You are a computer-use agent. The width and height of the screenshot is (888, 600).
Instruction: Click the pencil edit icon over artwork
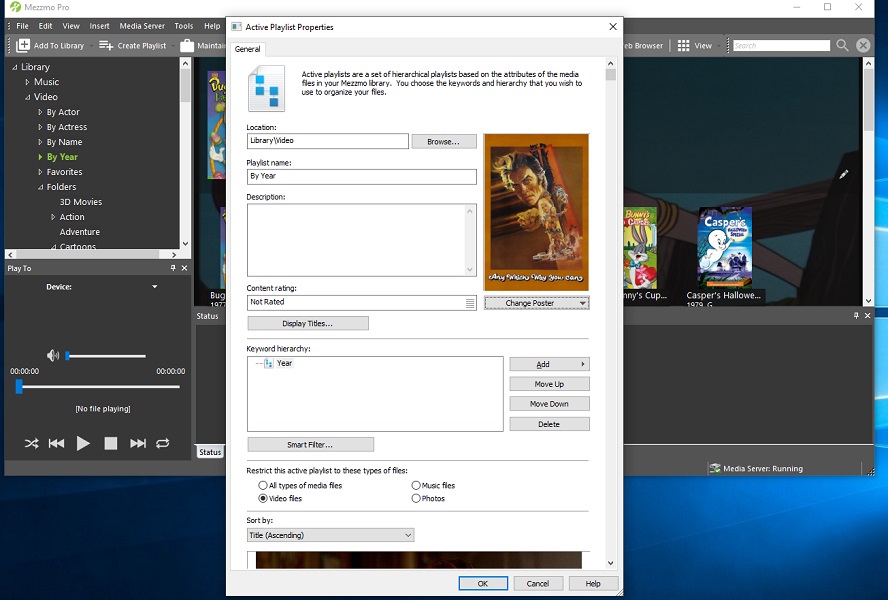[843, 175]
